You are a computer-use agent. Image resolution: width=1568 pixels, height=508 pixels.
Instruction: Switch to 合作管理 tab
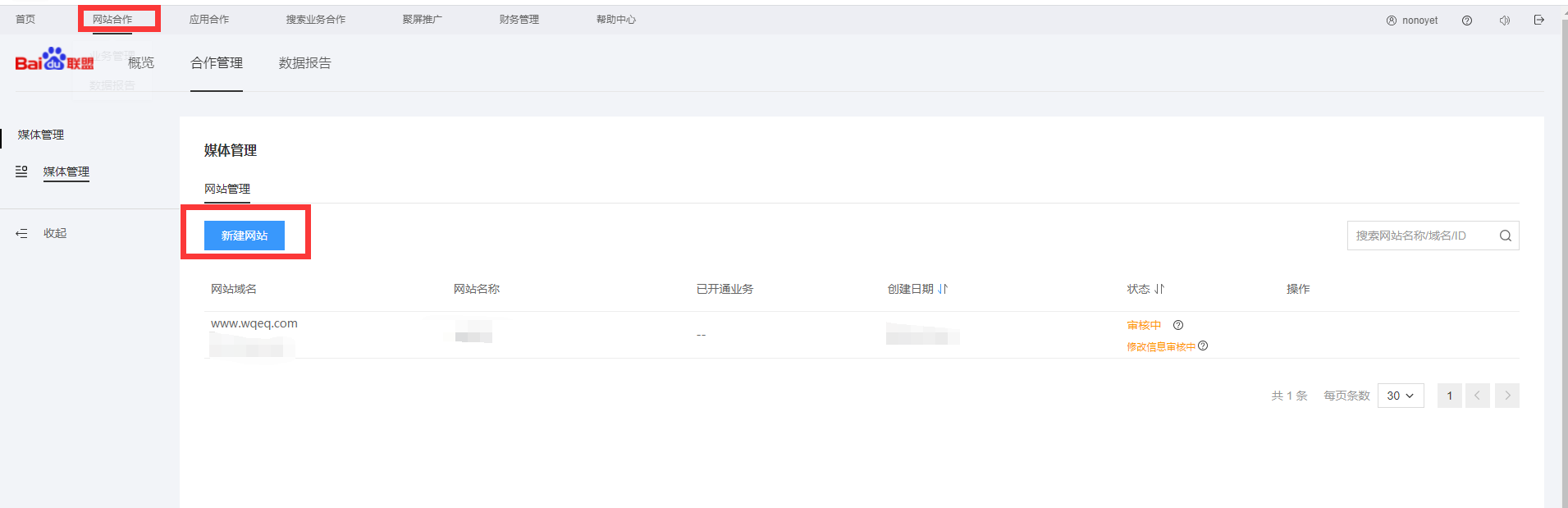click(x=217, y=63)
